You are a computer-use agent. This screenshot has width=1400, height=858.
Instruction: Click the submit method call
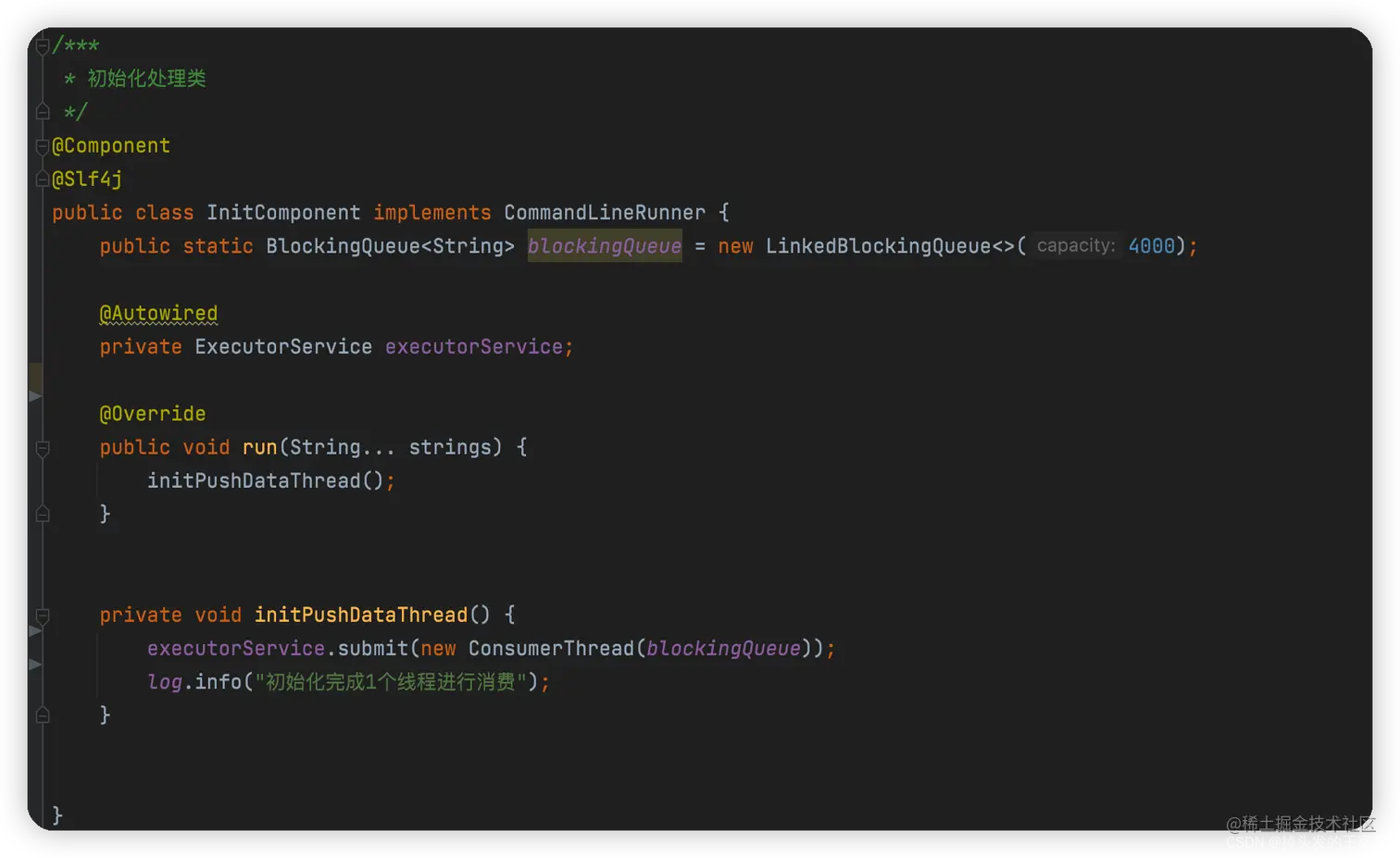[x=373, y=648]
